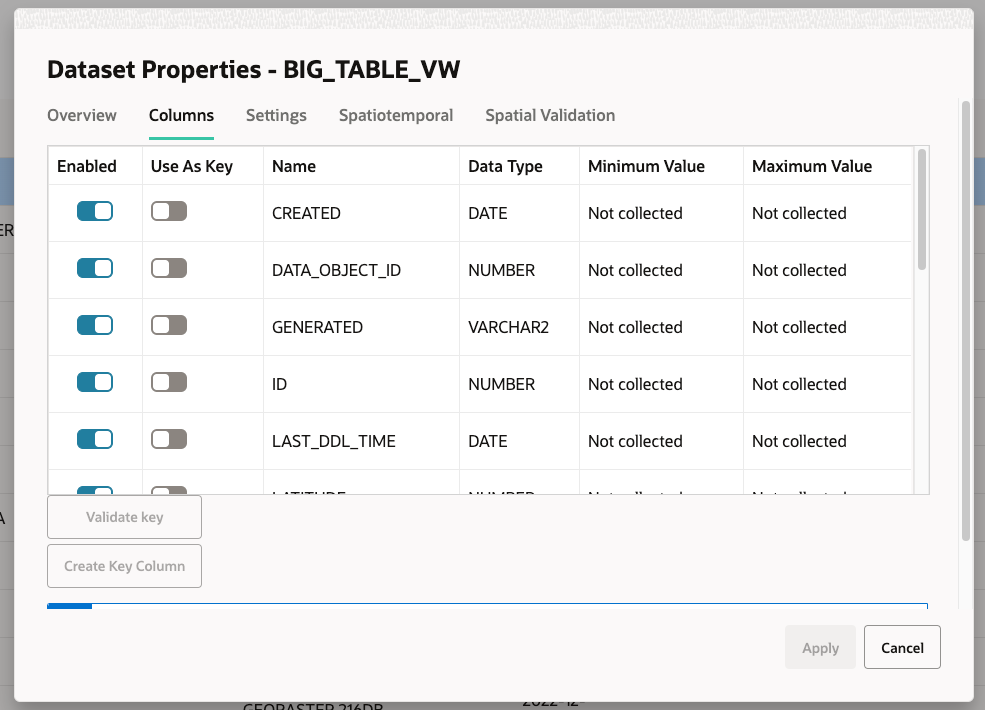985x710 pixels.
Task: Switch to the Settings tab
Action: click(x=276, y=116)
